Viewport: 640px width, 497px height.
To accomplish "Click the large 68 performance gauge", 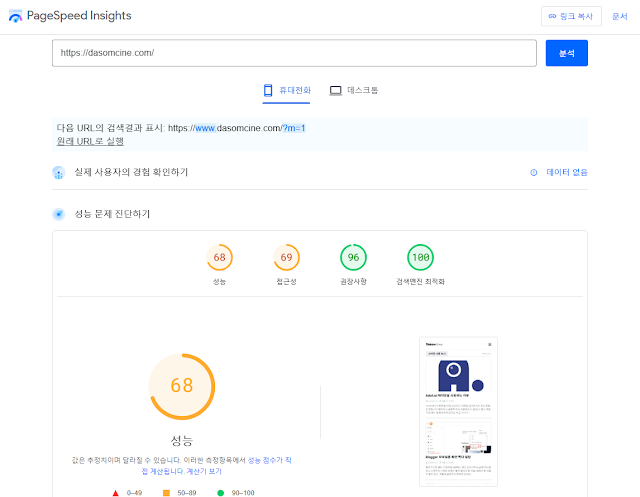I will pos(182,386).
